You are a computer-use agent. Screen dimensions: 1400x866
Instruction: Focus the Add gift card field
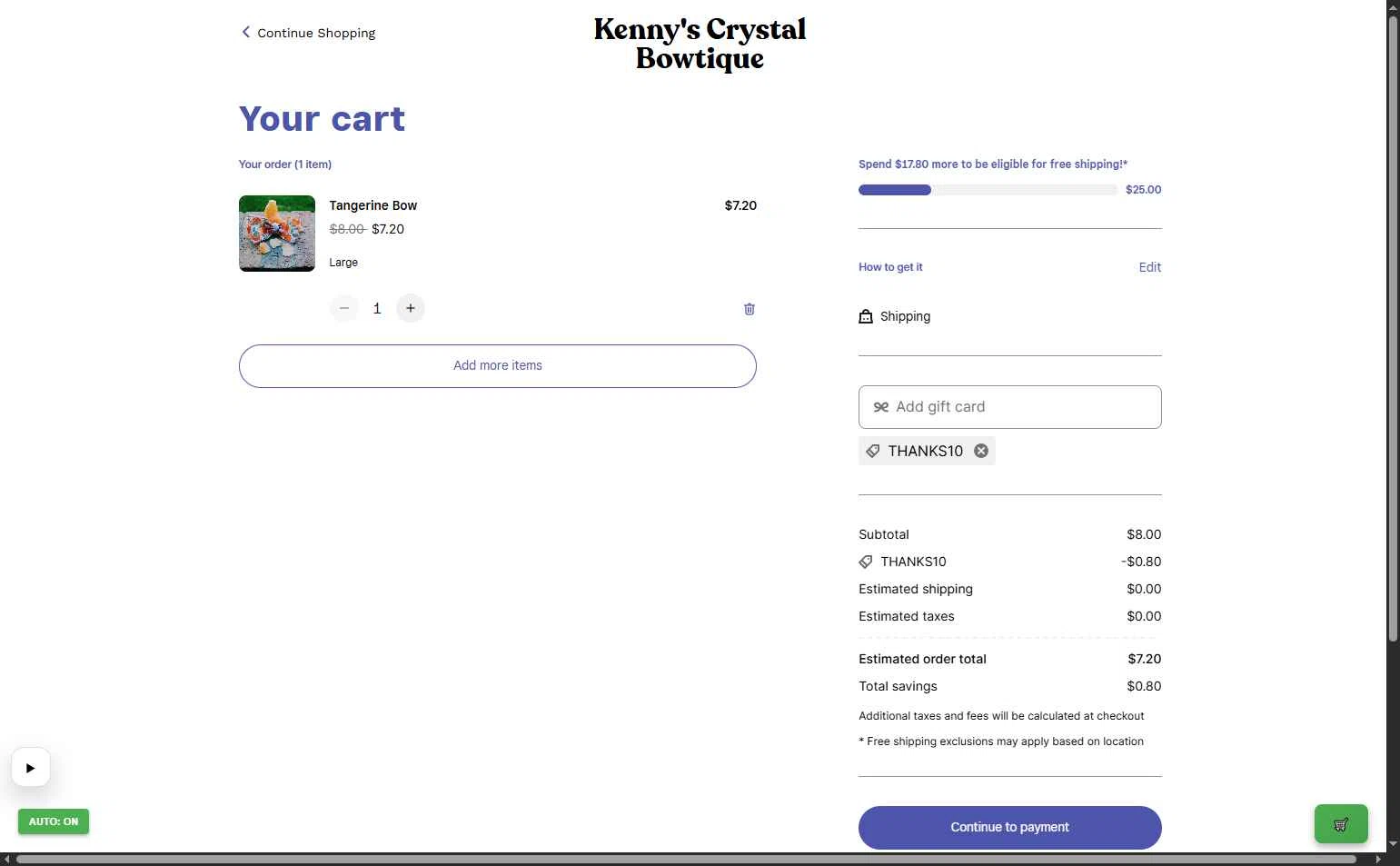click(1009, 407)
